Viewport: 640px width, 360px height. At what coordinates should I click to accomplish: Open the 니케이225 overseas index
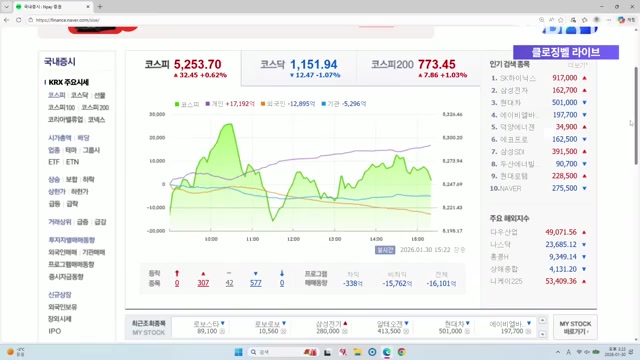tap(507, 281)
